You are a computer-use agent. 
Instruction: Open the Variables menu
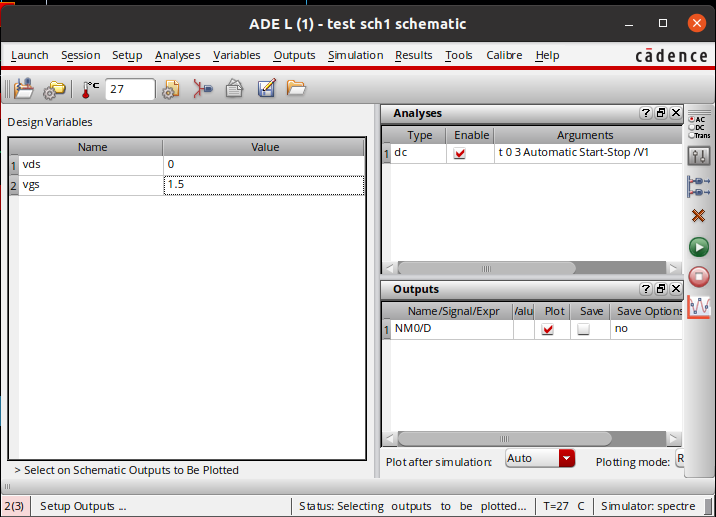pyautogui.click(x=237, y=55)
